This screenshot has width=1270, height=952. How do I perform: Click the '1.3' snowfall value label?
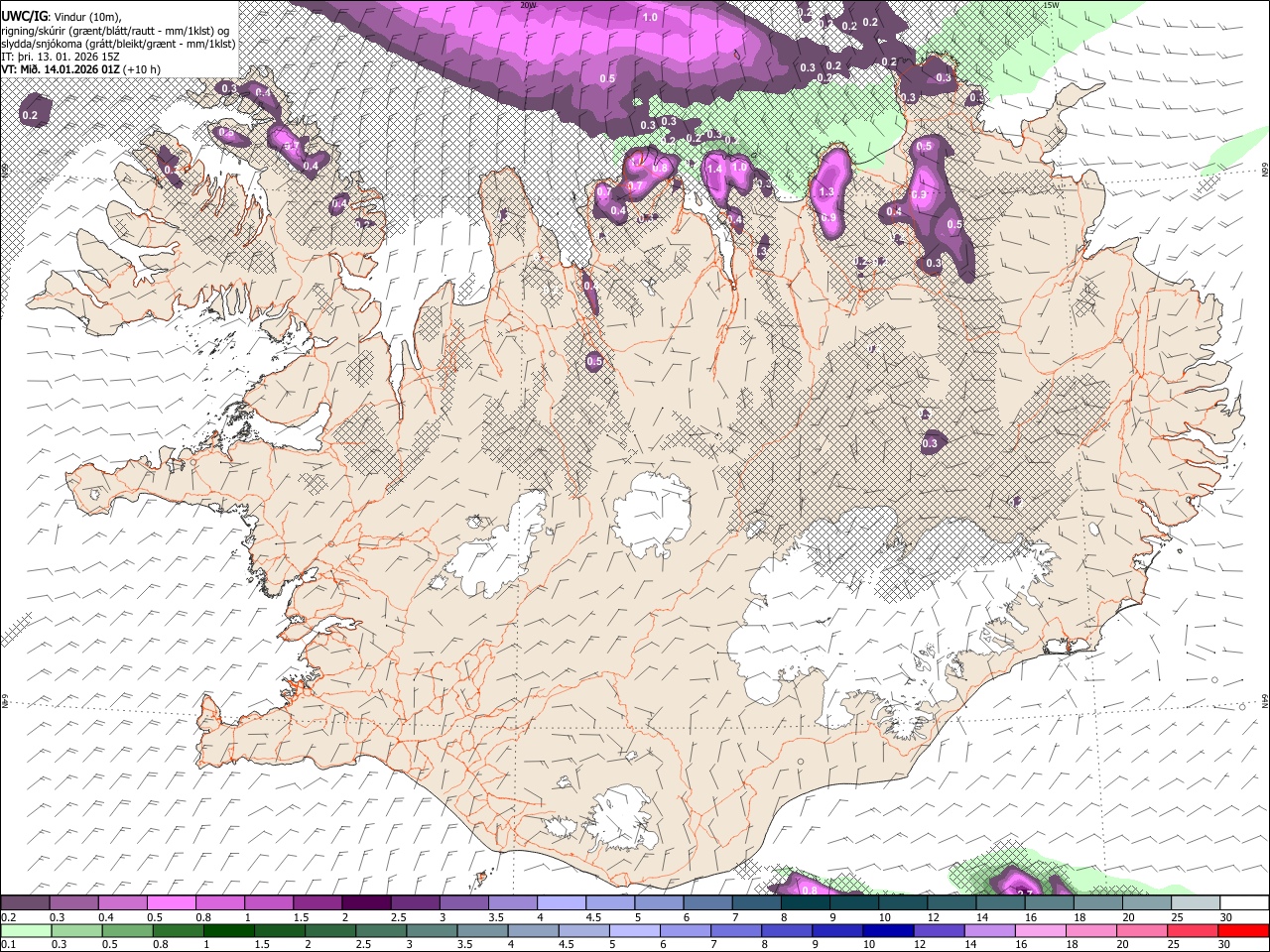[x=826, y=192]
